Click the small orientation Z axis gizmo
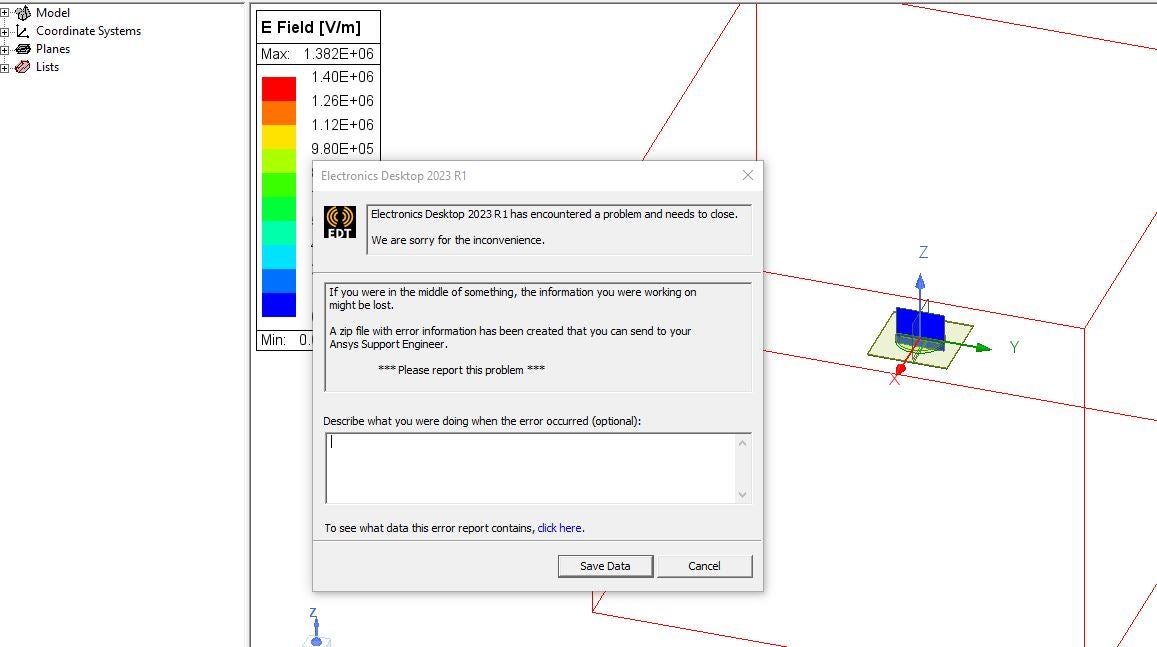The width and height of the screenshot is (1157, 647). tap(316, 627)
